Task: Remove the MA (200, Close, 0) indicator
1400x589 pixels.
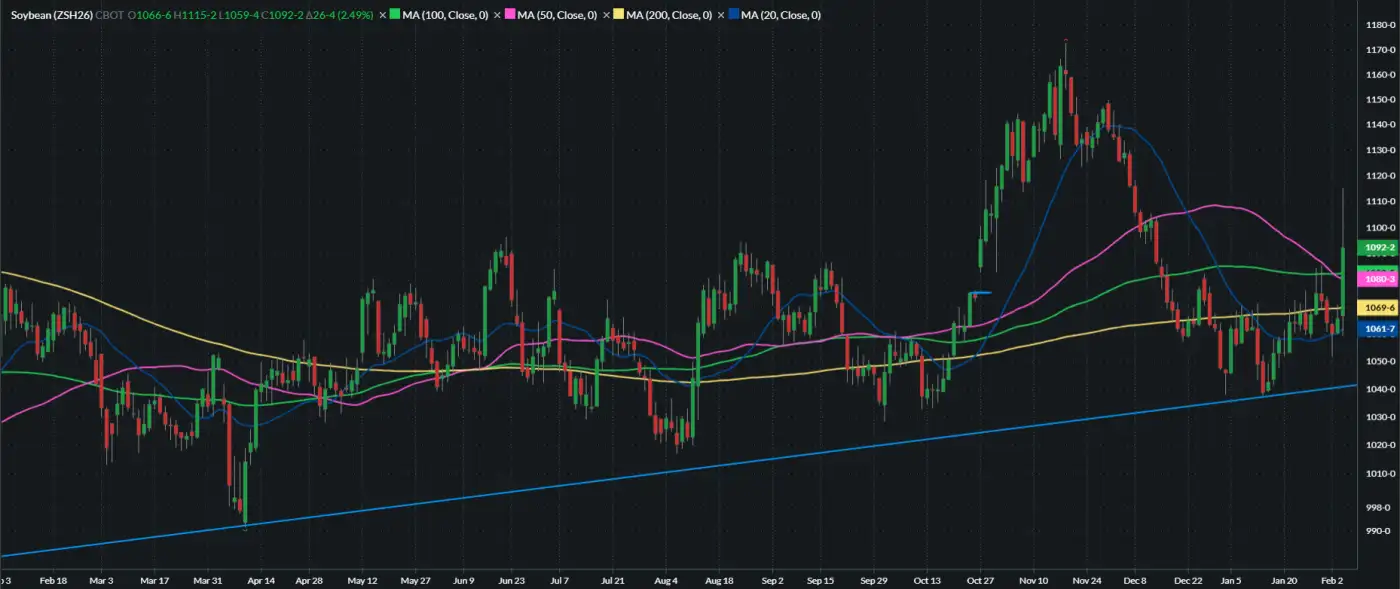Action: (606, 16)
